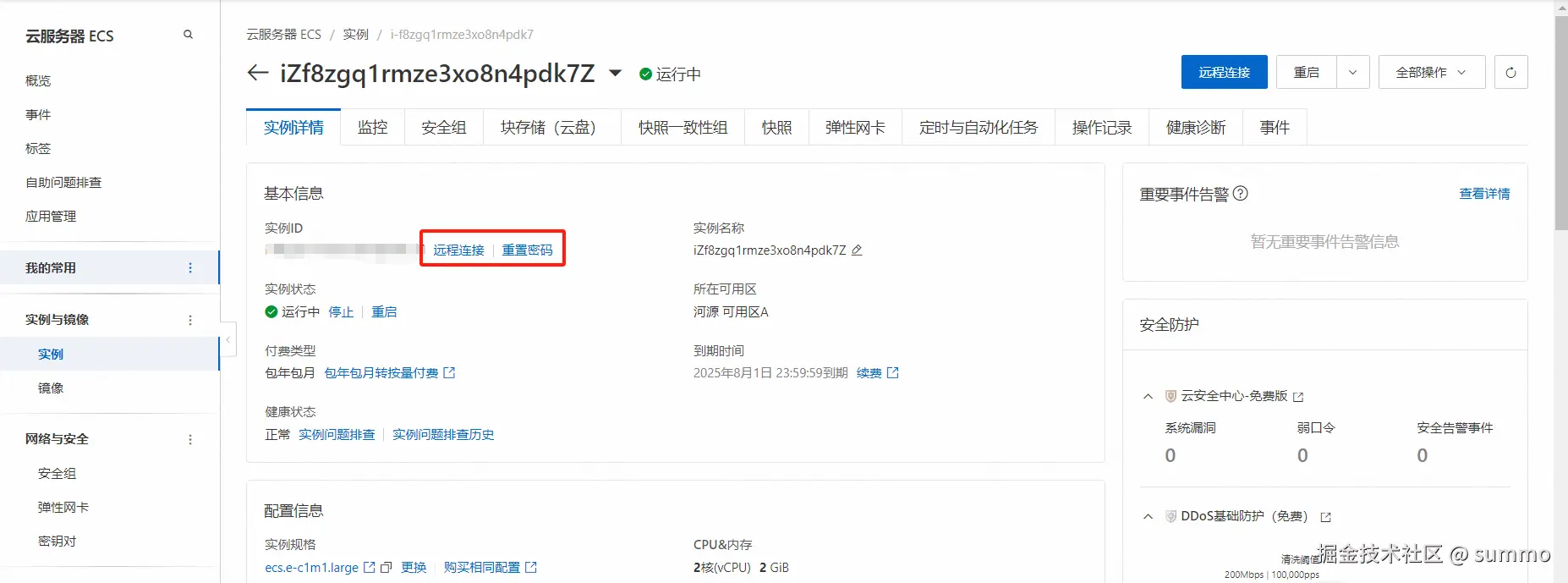Switch to the 快照 tab

[776, 127]
